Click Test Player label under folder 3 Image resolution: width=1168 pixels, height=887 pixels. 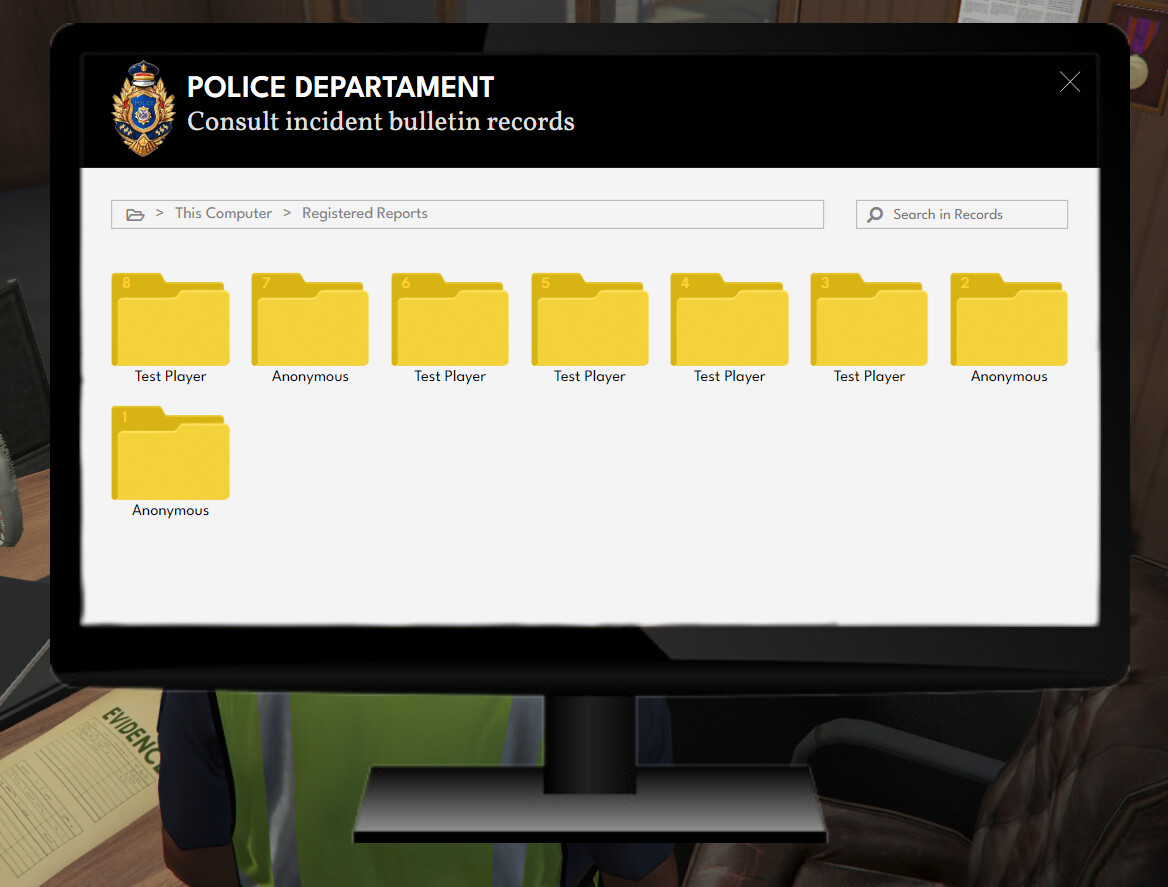tap(869, 376)
